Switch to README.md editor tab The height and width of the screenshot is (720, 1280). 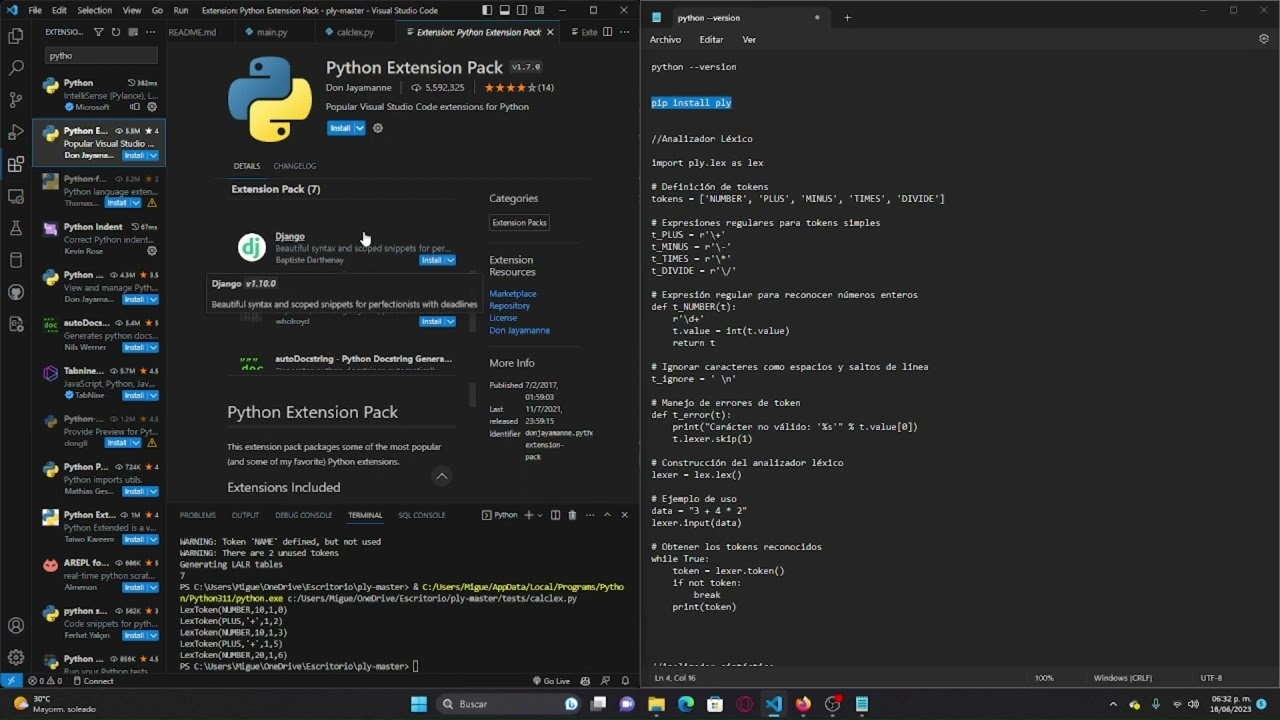tap(192, 32)
